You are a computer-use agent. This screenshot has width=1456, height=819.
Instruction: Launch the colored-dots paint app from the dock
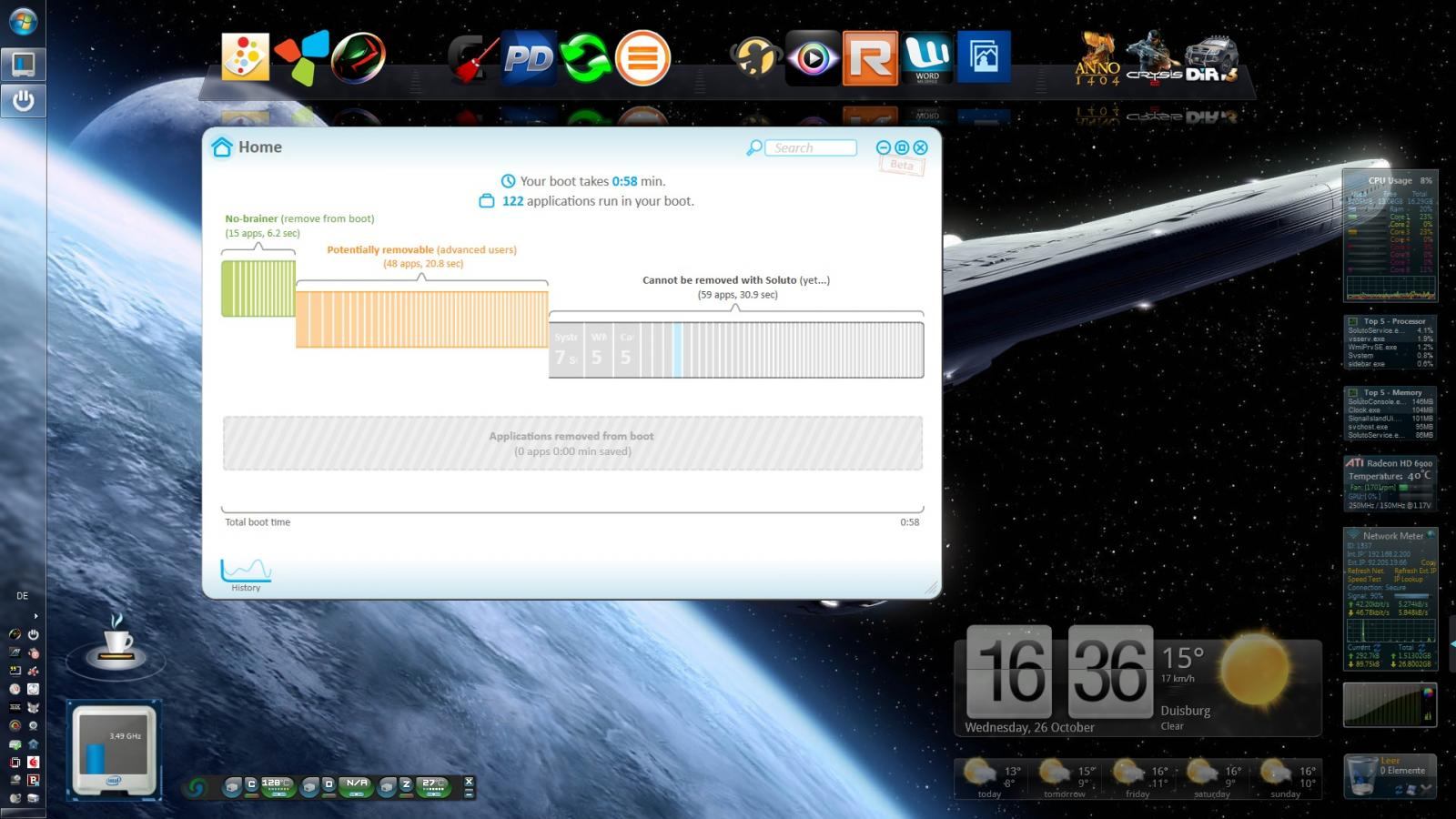(x=246, y=57)
